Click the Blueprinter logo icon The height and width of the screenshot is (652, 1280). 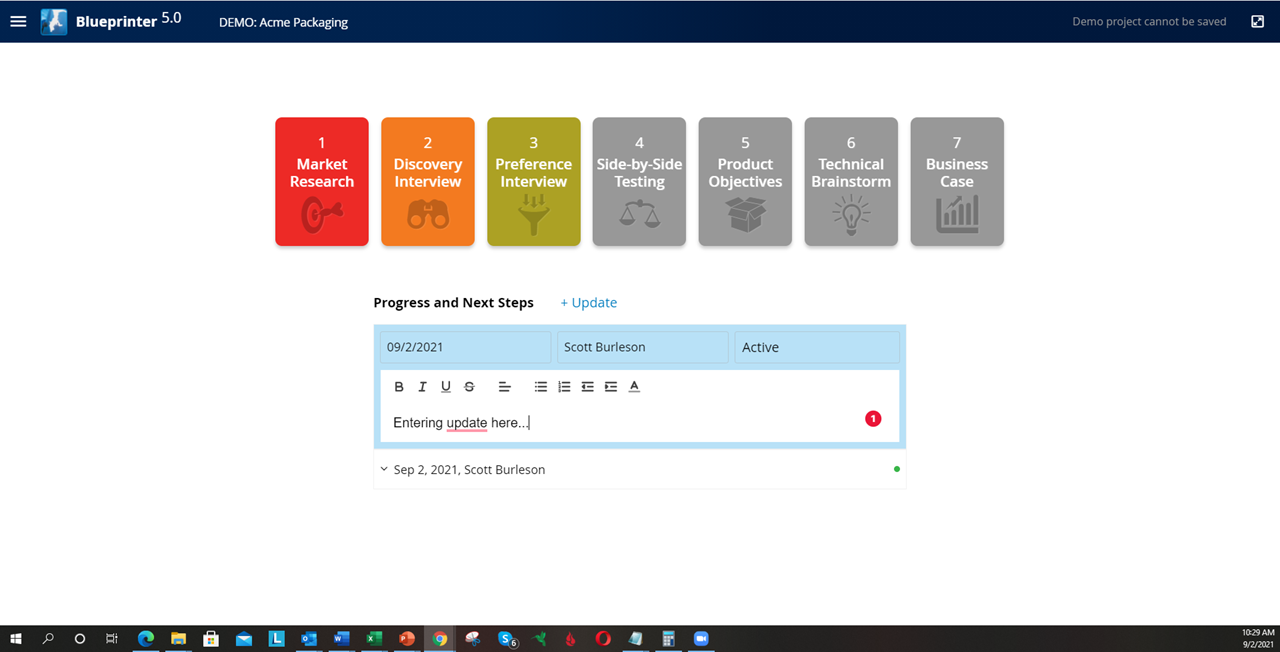(54, 21)
